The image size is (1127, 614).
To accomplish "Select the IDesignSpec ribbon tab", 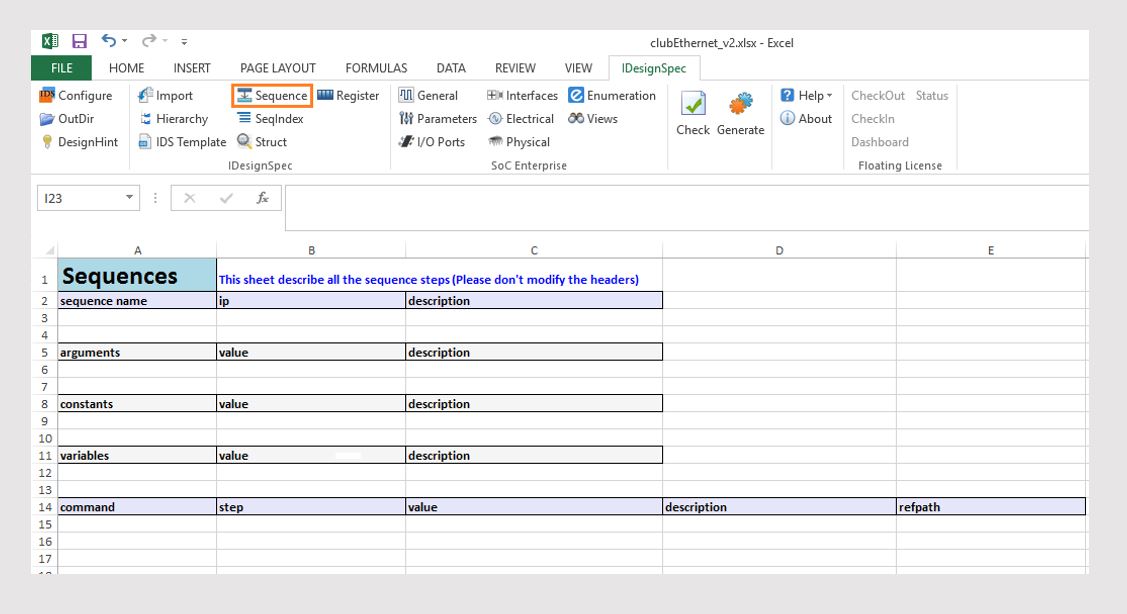I will pyautogui.click(x=654, y=68).
